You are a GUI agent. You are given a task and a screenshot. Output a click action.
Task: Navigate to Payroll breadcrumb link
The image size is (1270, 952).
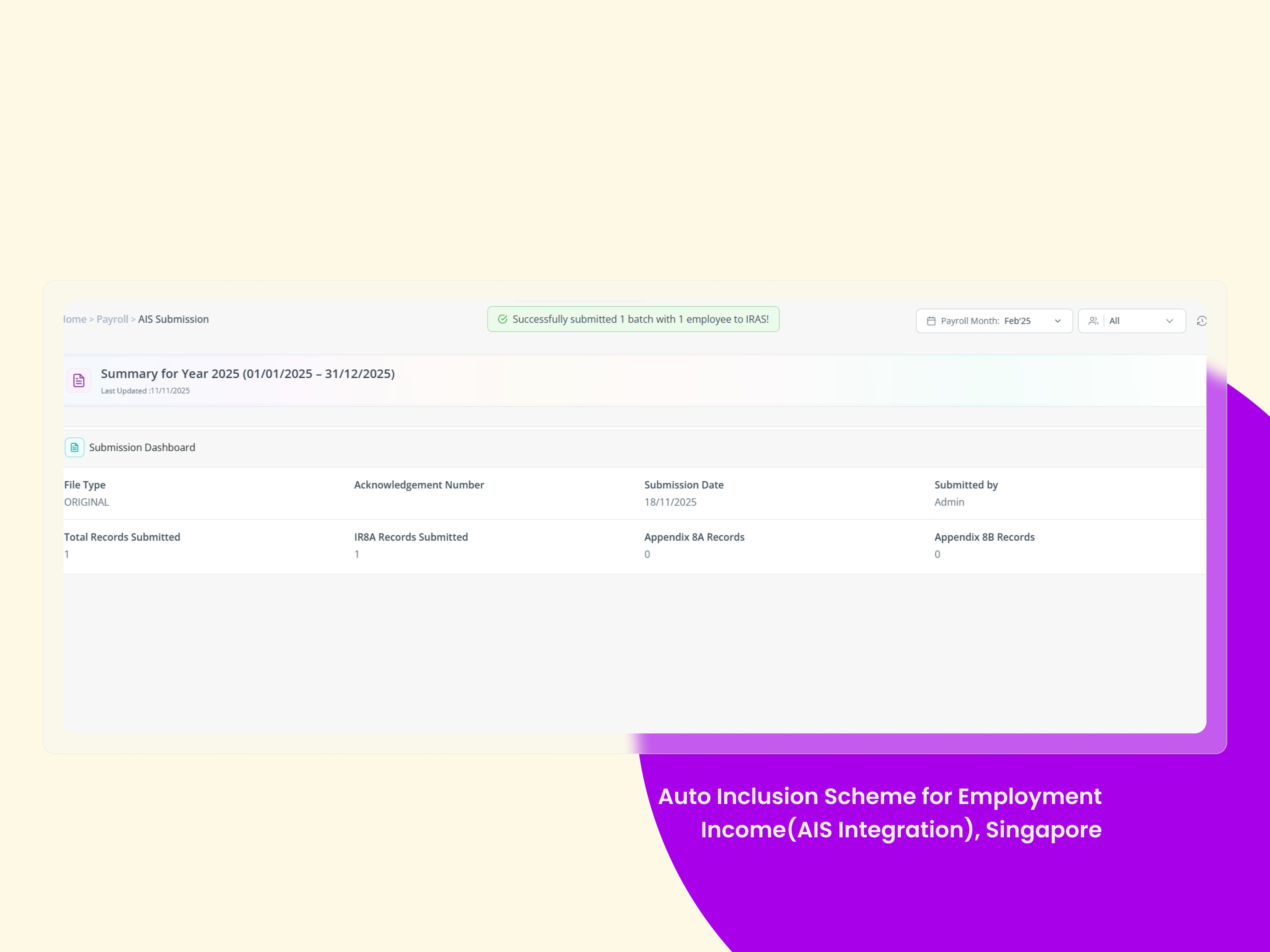coord(112,319)
